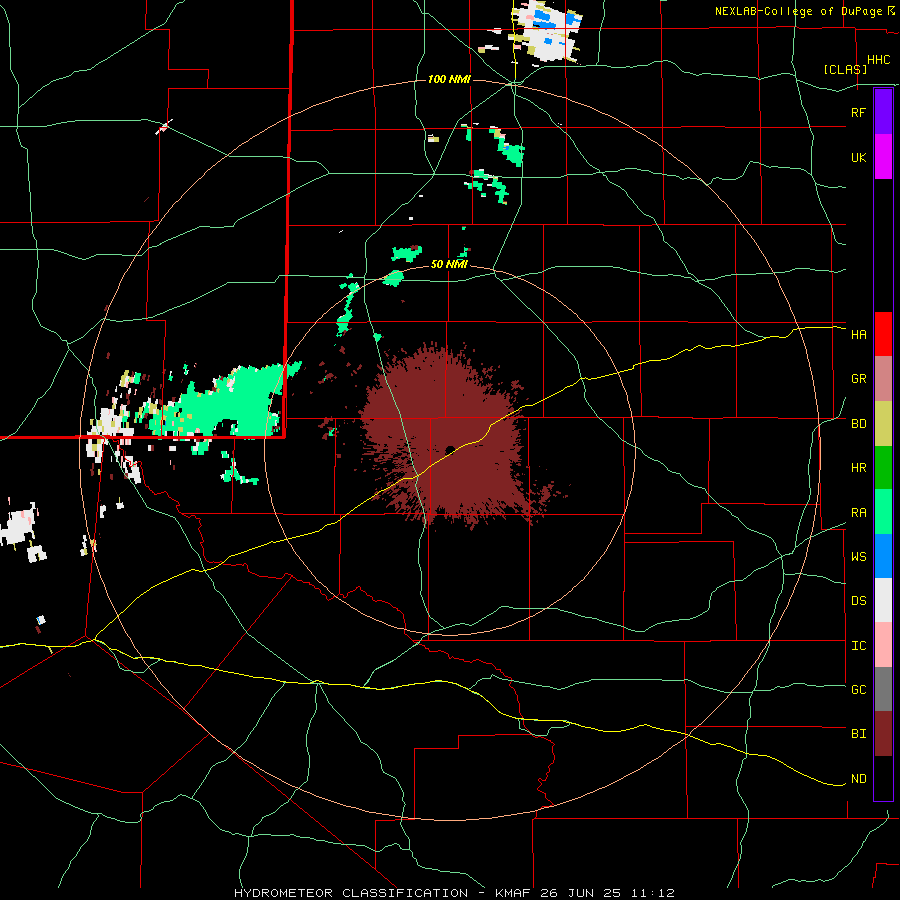
Task: Click the HA legend label
Action: click(x=858, y=335)
